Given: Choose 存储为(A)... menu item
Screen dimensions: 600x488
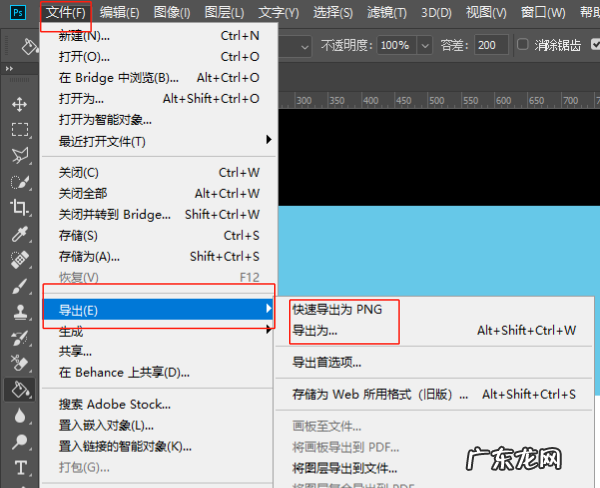Looking at the screenshot, I should [159, 256].
